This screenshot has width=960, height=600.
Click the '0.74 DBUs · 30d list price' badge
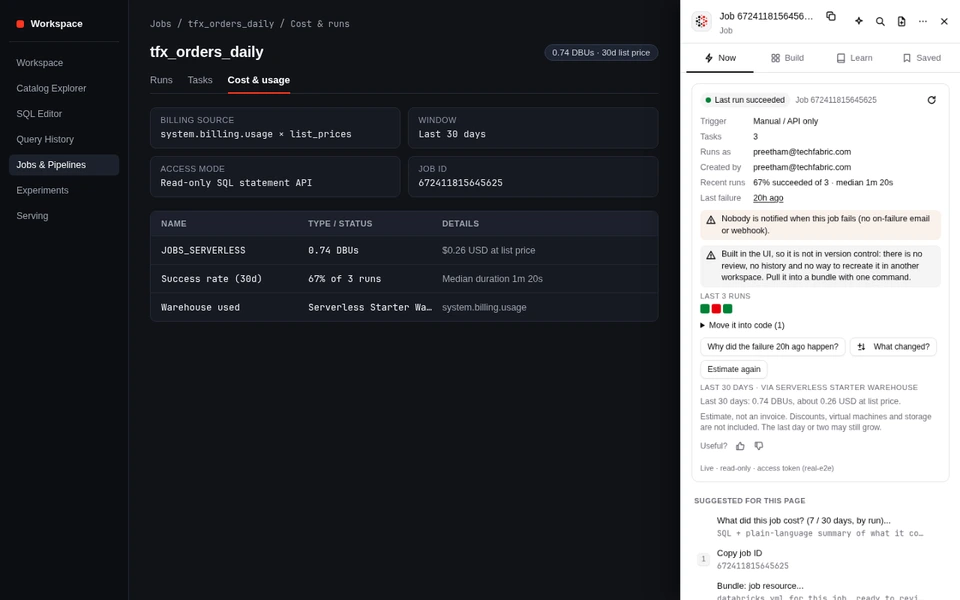click(x=601, y=53)
